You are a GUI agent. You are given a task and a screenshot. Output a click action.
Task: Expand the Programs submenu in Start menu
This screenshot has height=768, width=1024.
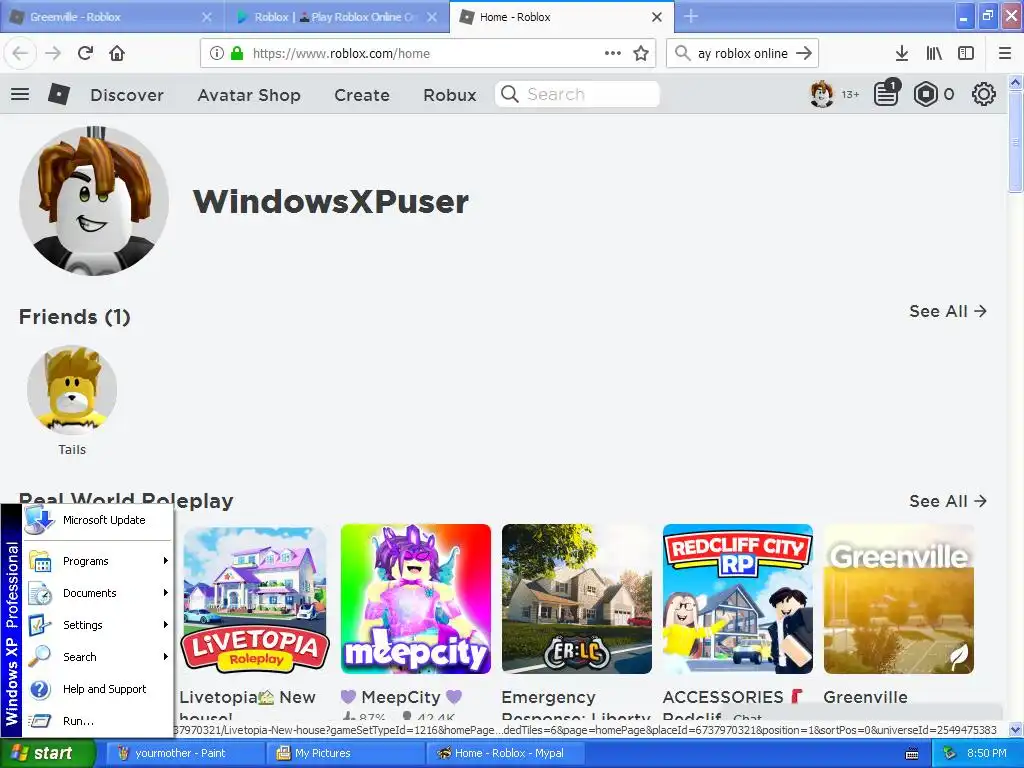[97, 561]
